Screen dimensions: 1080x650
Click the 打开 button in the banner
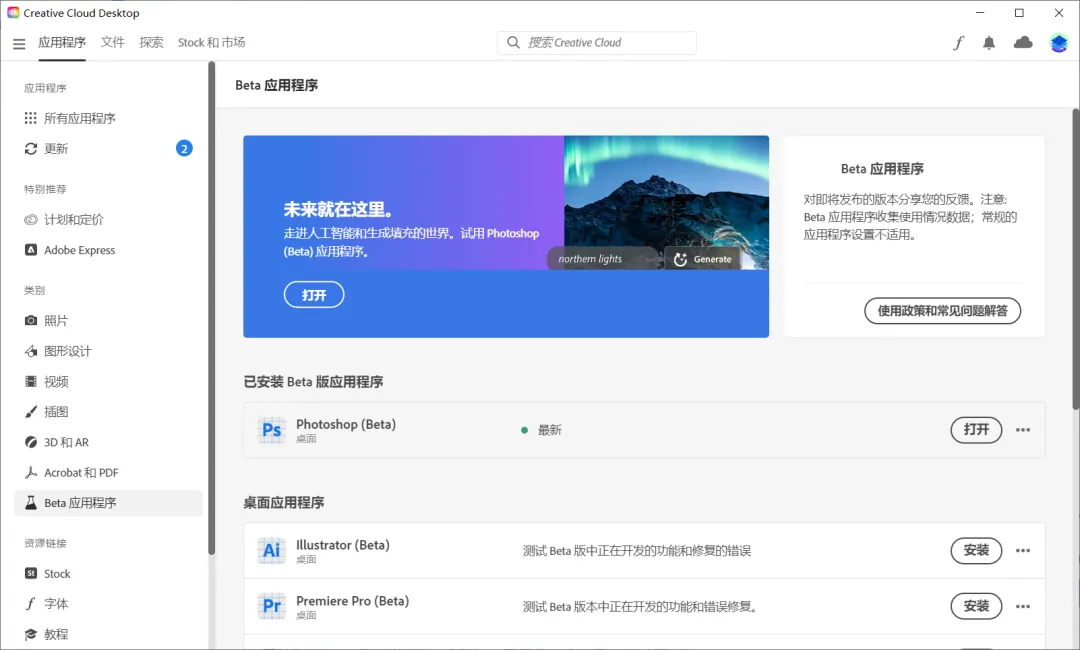[x=314, y=295]
